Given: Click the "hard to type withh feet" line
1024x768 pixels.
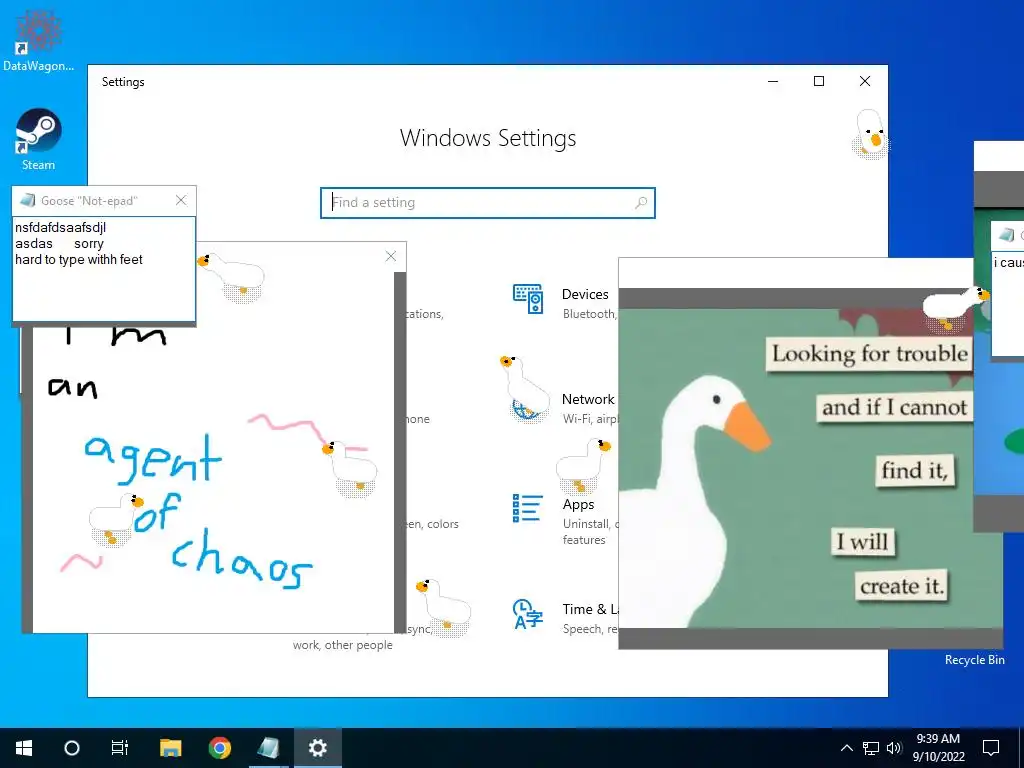Looking at the screenshot, I should (78, 259).
